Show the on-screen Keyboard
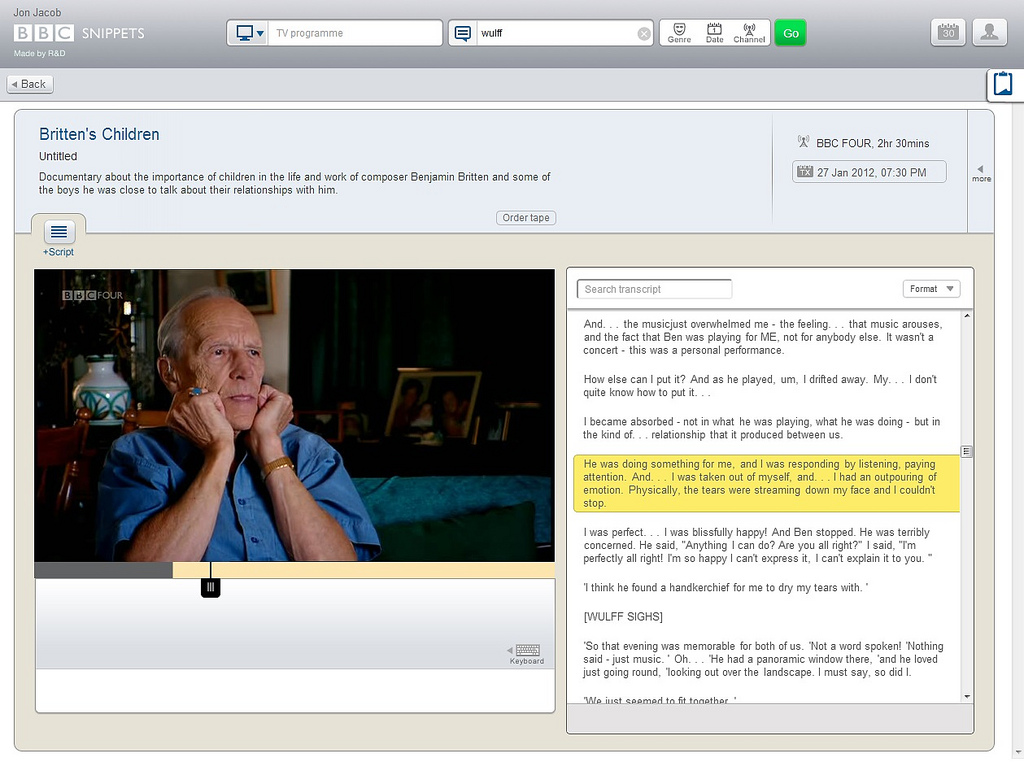 (527, 654)
